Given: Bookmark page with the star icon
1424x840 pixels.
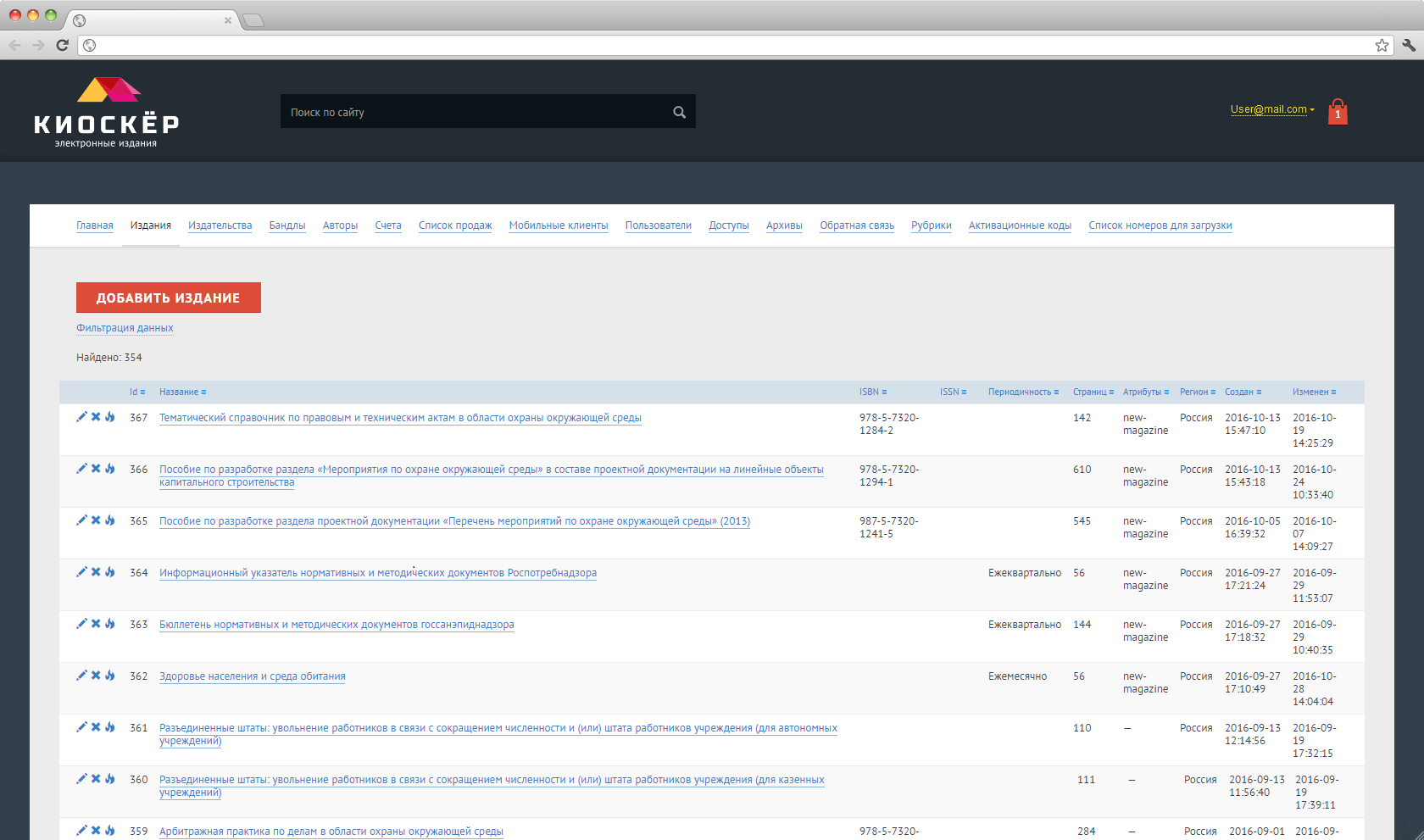Looking at the screenshot, I should coord(1382,45).
